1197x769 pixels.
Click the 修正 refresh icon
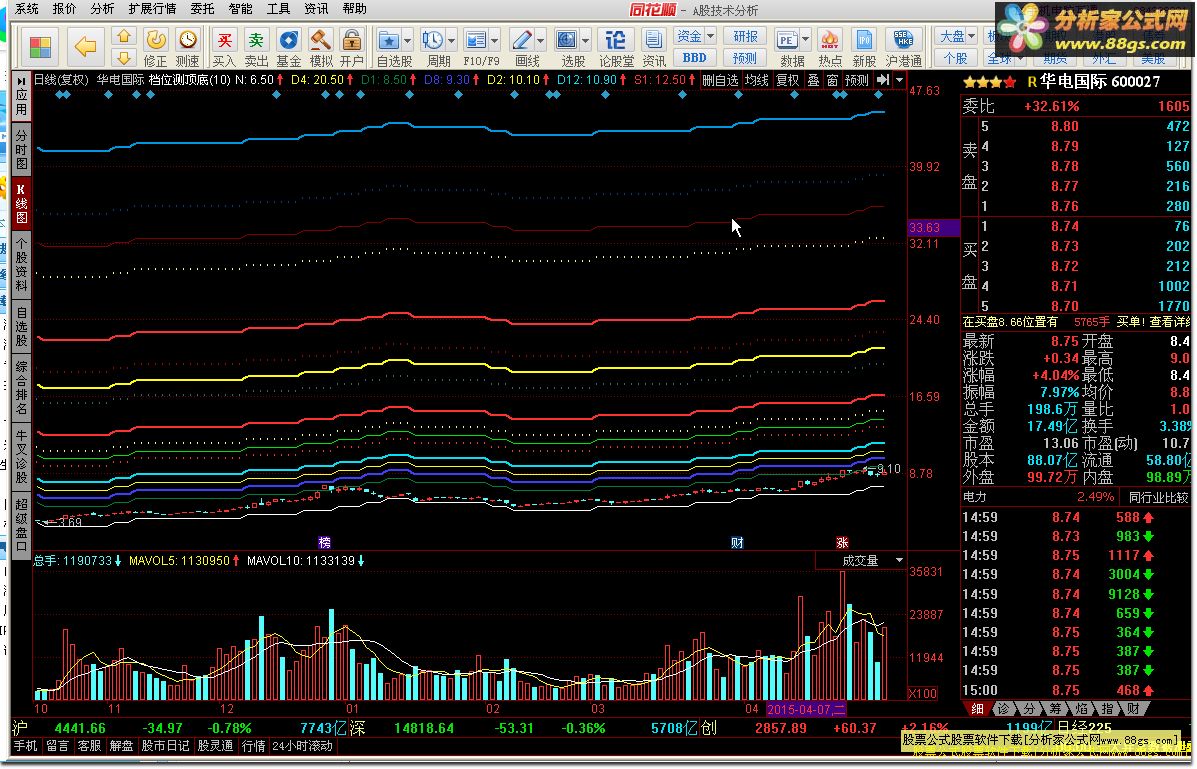point(156,47)
